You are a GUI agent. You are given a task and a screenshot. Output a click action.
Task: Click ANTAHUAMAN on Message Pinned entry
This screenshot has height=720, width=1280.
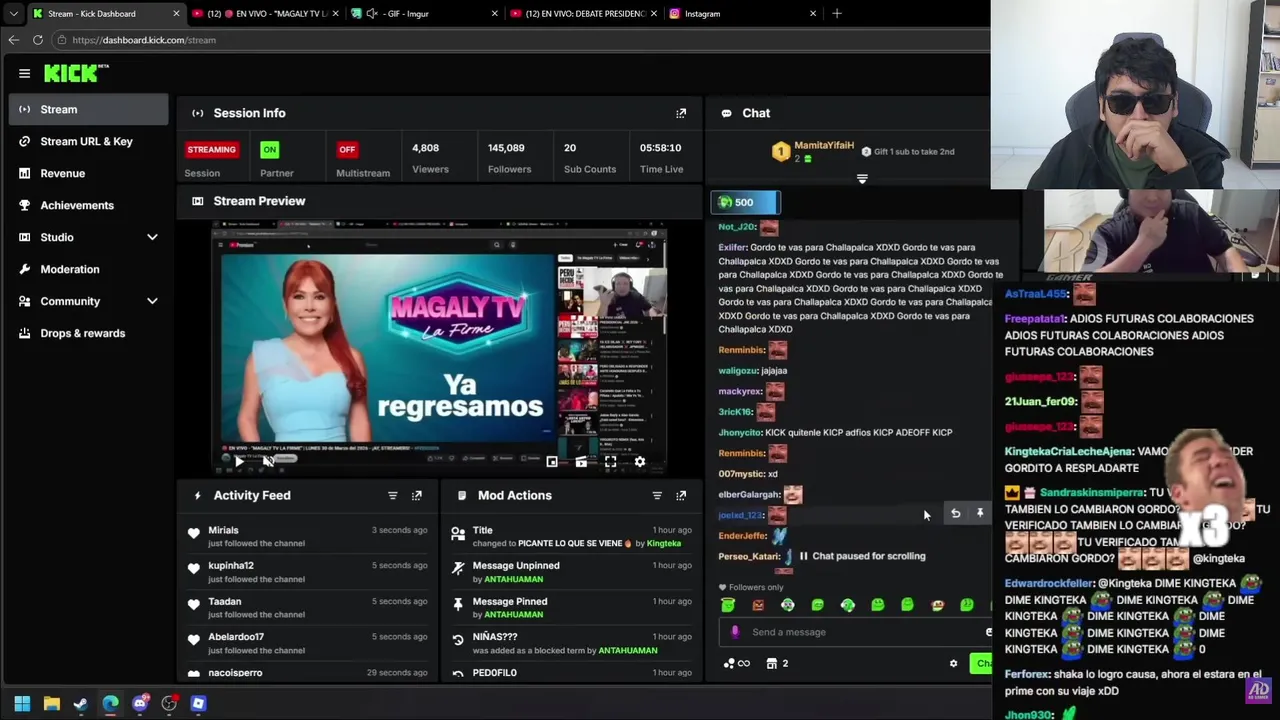(513, 615)
